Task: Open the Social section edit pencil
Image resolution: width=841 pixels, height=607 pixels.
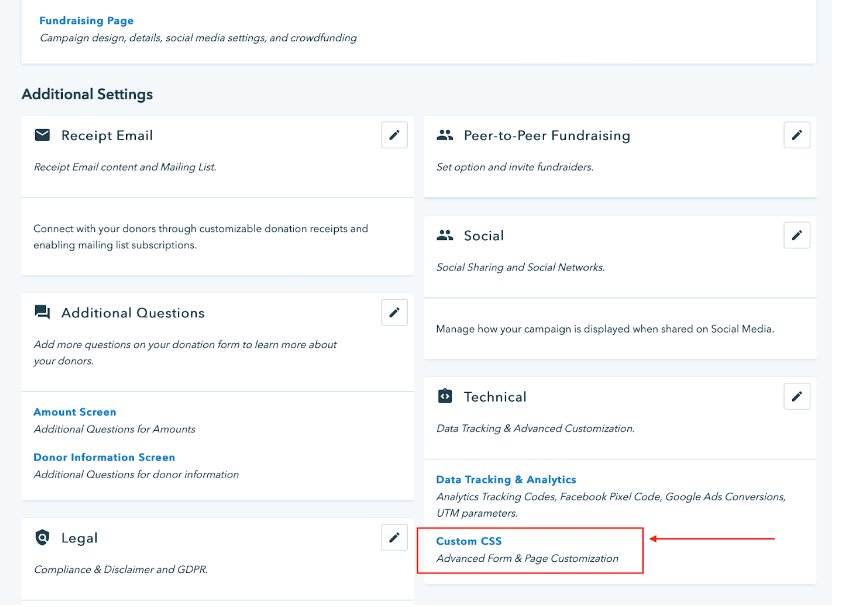Action: pyautogui.click(x=796, y=236)
